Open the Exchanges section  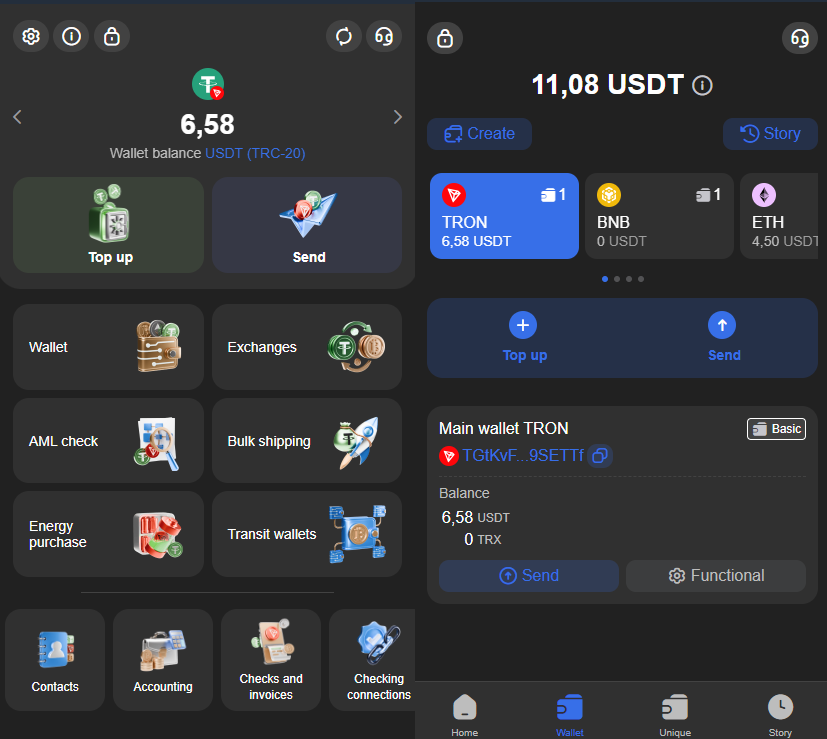coord(306,347)
